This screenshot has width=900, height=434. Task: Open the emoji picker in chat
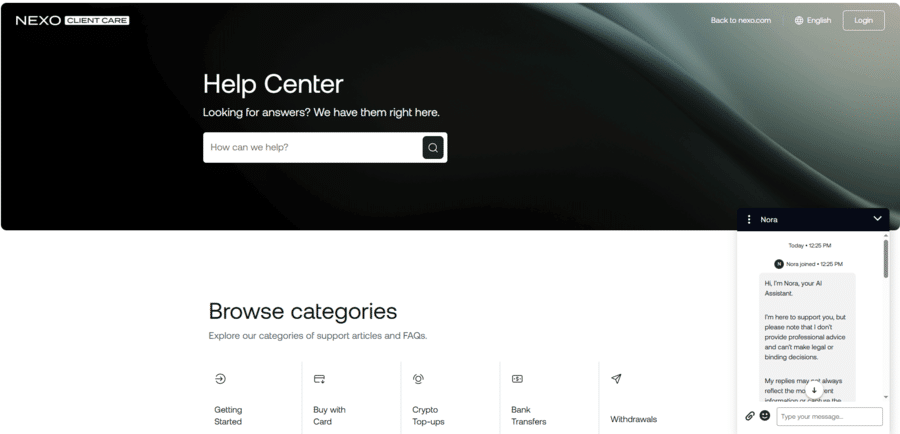[x=765, y=416]
